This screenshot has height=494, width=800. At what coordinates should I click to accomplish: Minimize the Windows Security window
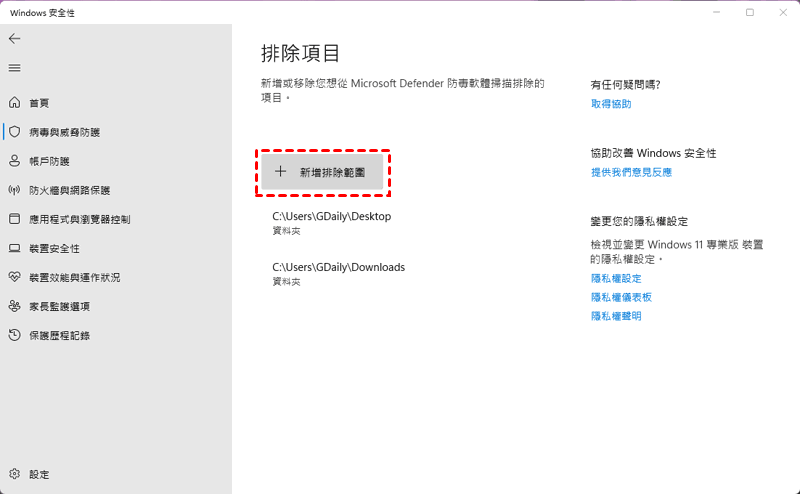[716, 12]
